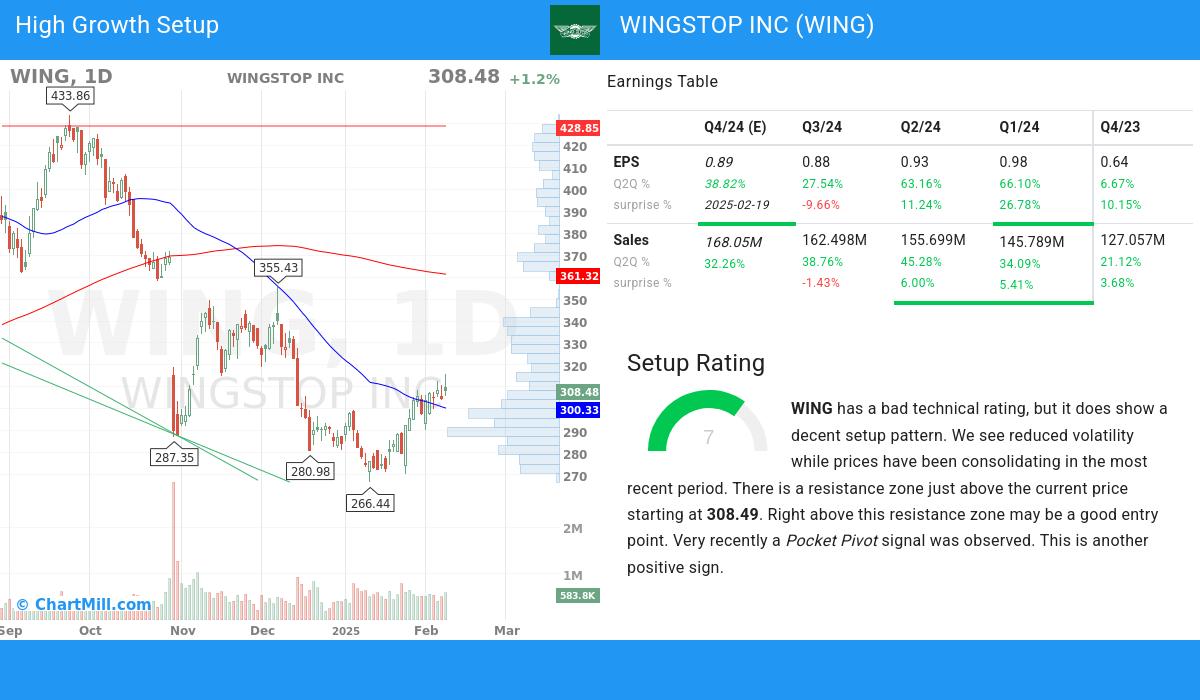Click the 127.057M sales value
This screenshot has width=1200, height=700.
[x=1132, y=240]
